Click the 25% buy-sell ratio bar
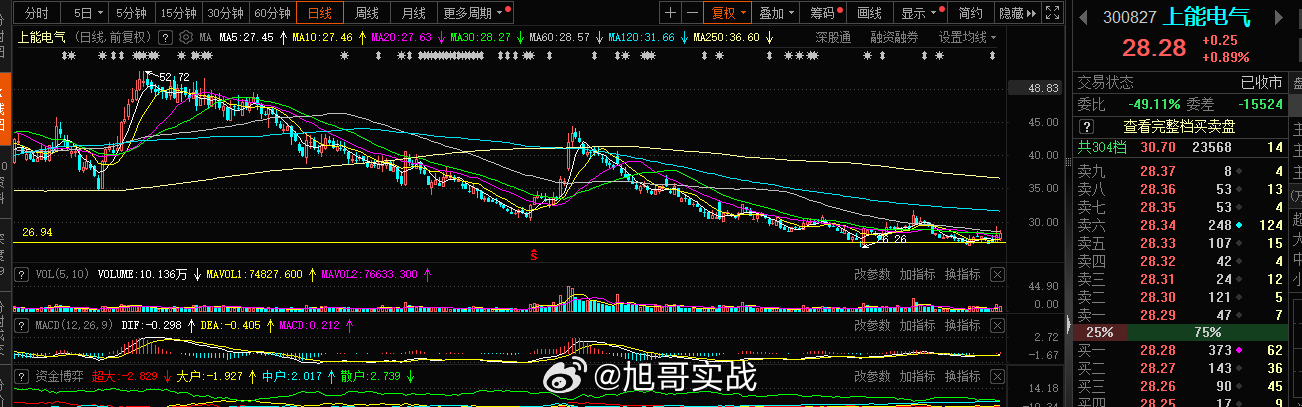This screenshot has height=407, width=1302. point(1100,331)
